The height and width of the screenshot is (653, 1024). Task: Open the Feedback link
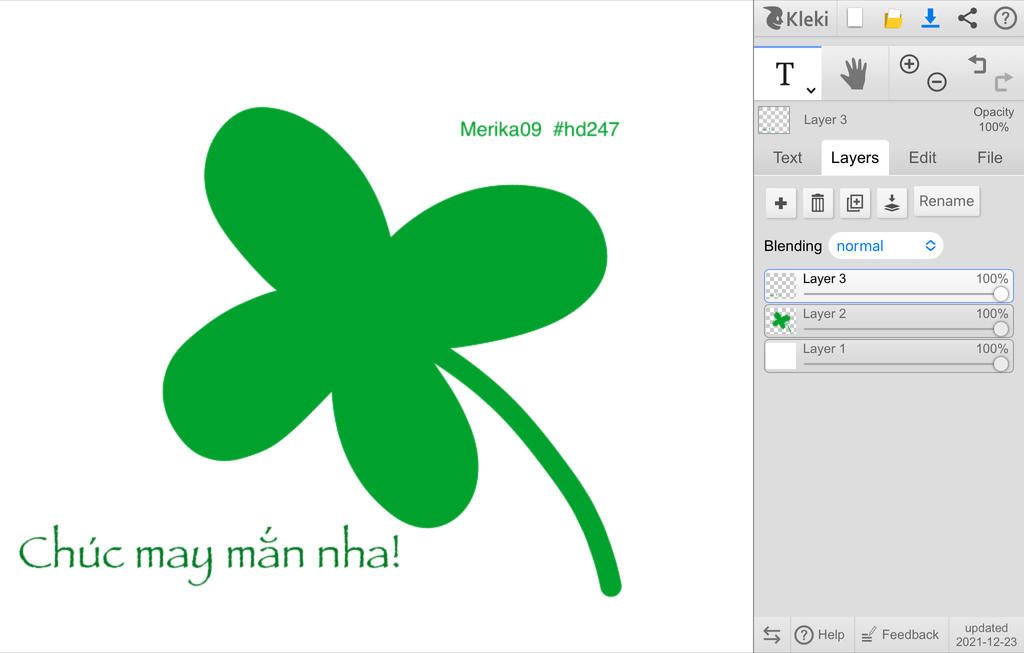(900, 635)
